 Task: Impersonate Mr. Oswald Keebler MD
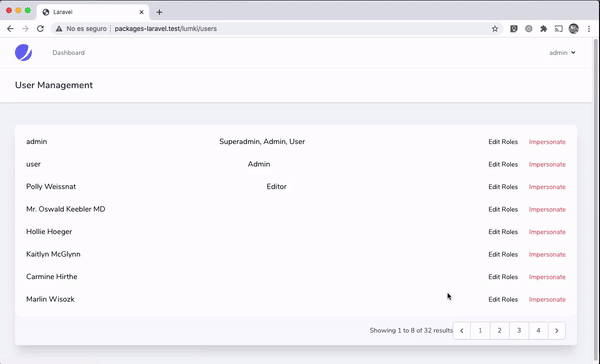pyautogui.click(x=547, y=209)
